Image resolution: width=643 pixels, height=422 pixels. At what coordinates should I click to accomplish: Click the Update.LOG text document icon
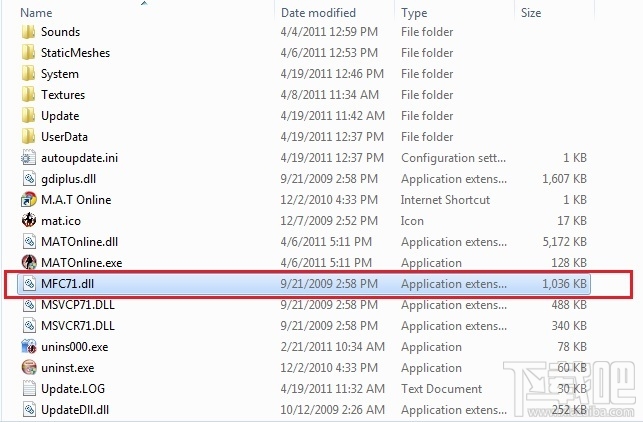[29, 388]
